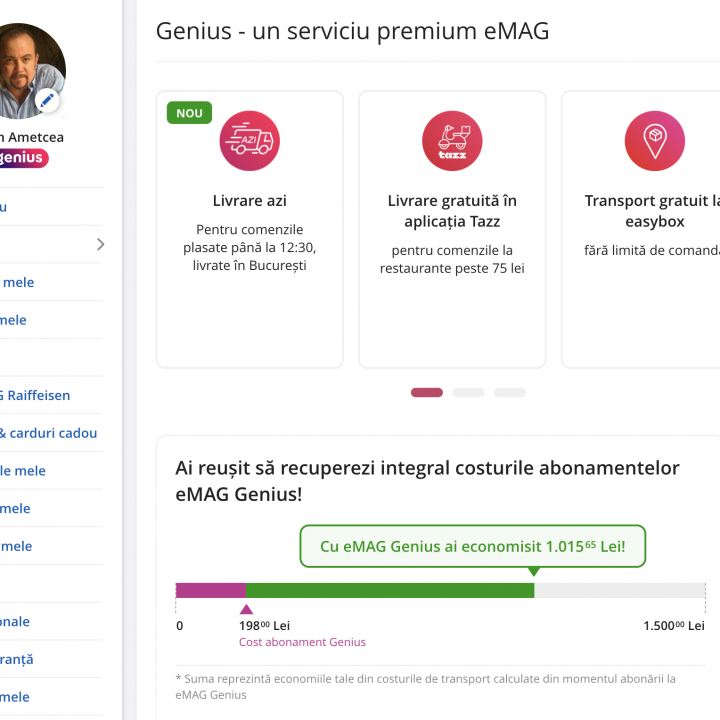Click the pencil edit icon on profile photo
The image size is (720, 720).
click(47, 101)
